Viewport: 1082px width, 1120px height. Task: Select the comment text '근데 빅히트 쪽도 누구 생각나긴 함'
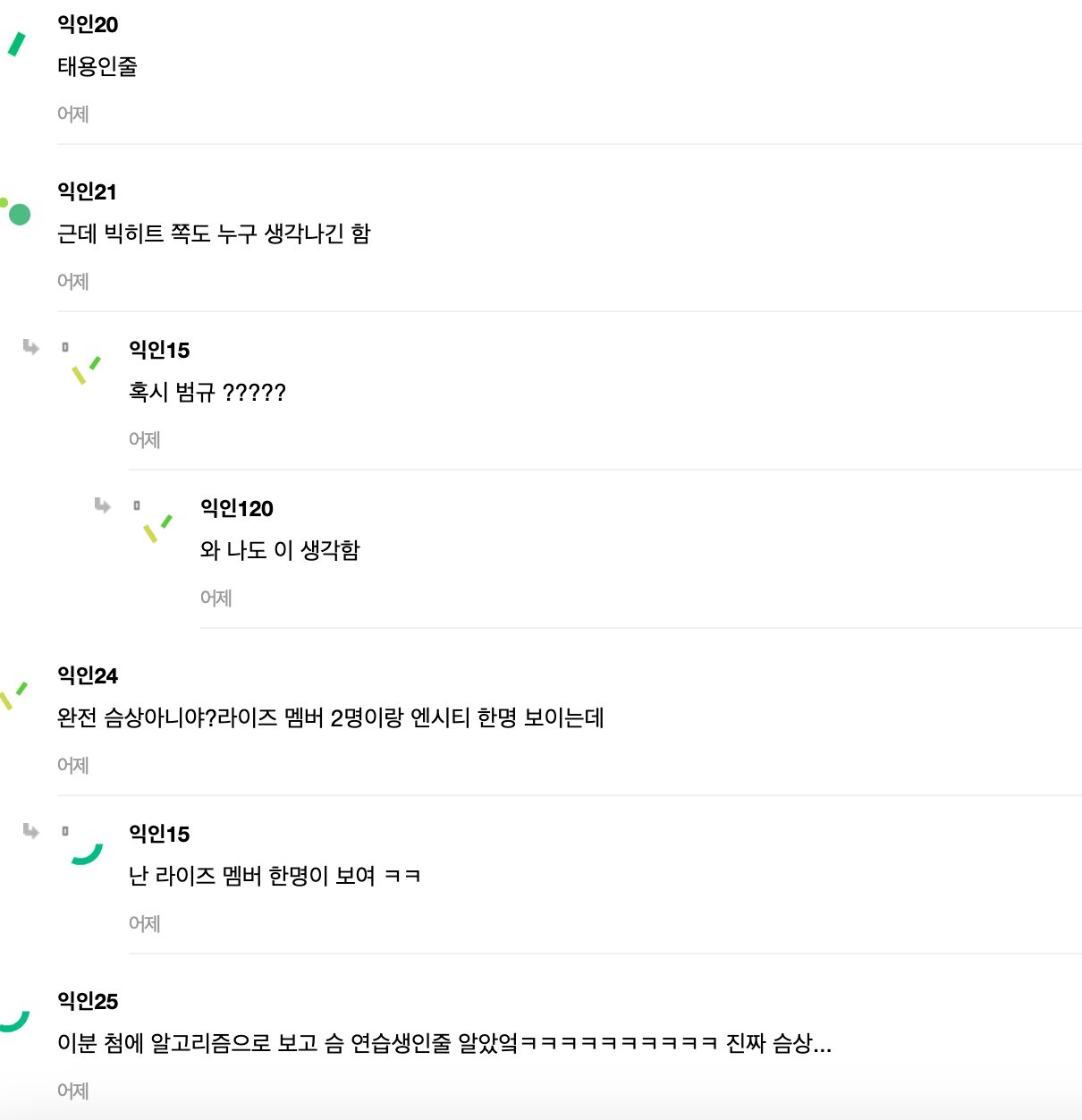tap(214, 234)
